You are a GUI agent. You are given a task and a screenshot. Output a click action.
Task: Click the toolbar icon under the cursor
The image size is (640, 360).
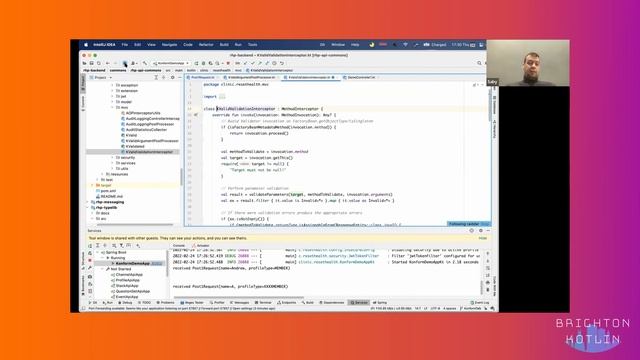(x=125, y=63)
